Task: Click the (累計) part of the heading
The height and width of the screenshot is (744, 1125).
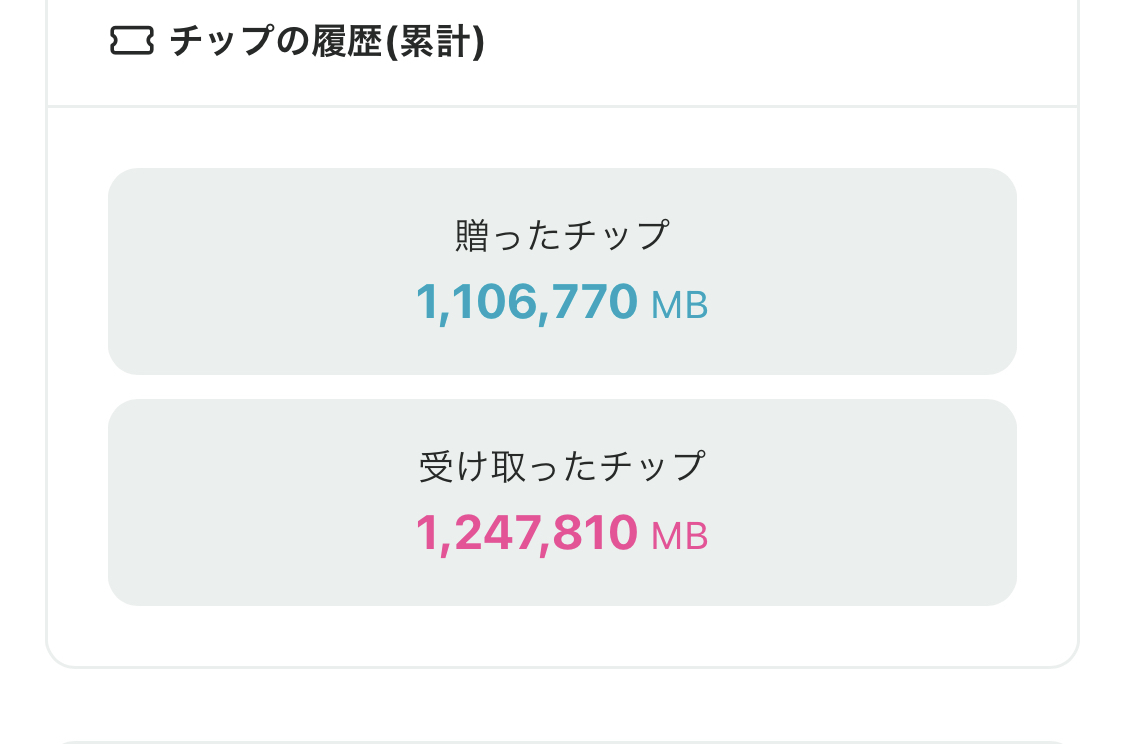Action: pyautogui.click(x=436, y=41)
